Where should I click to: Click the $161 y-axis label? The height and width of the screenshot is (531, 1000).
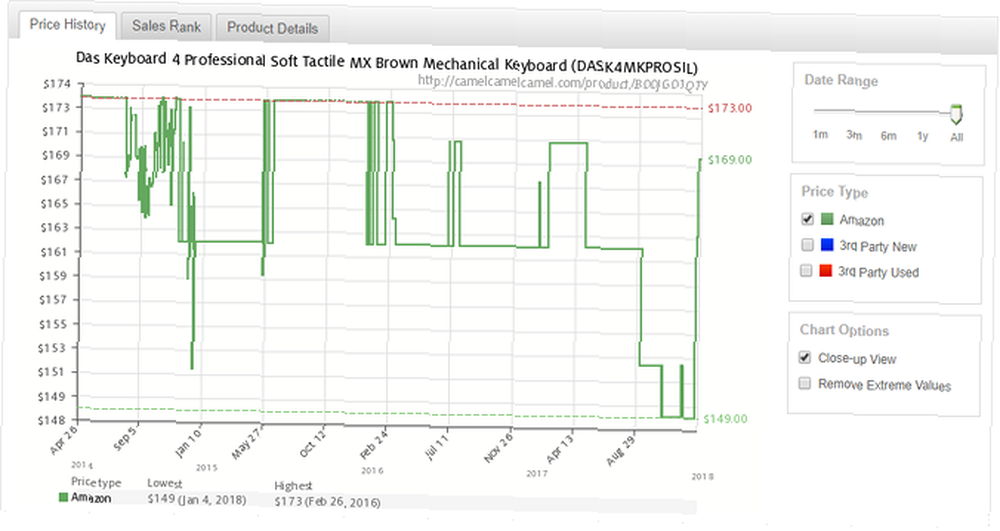point(54,251)
